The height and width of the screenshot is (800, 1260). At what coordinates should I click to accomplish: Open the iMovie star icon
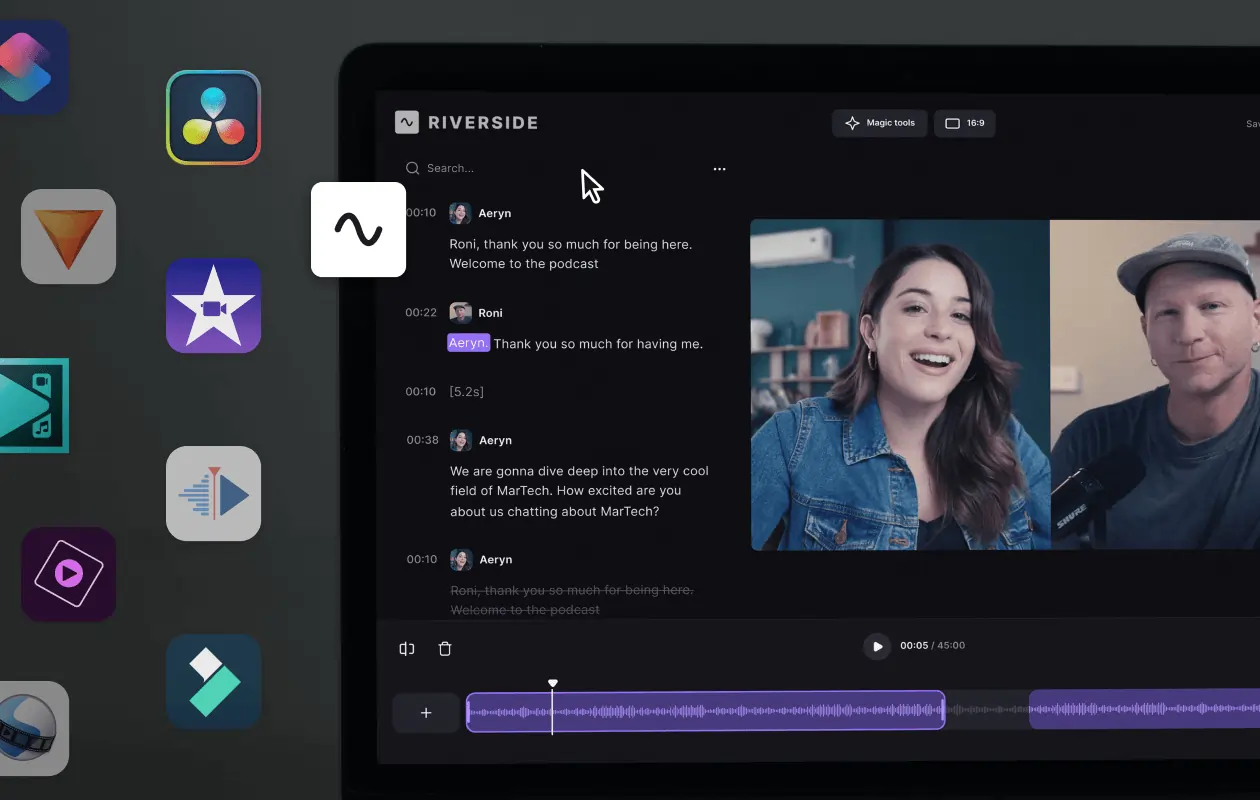pyautogui.click(x=213, y=306)
